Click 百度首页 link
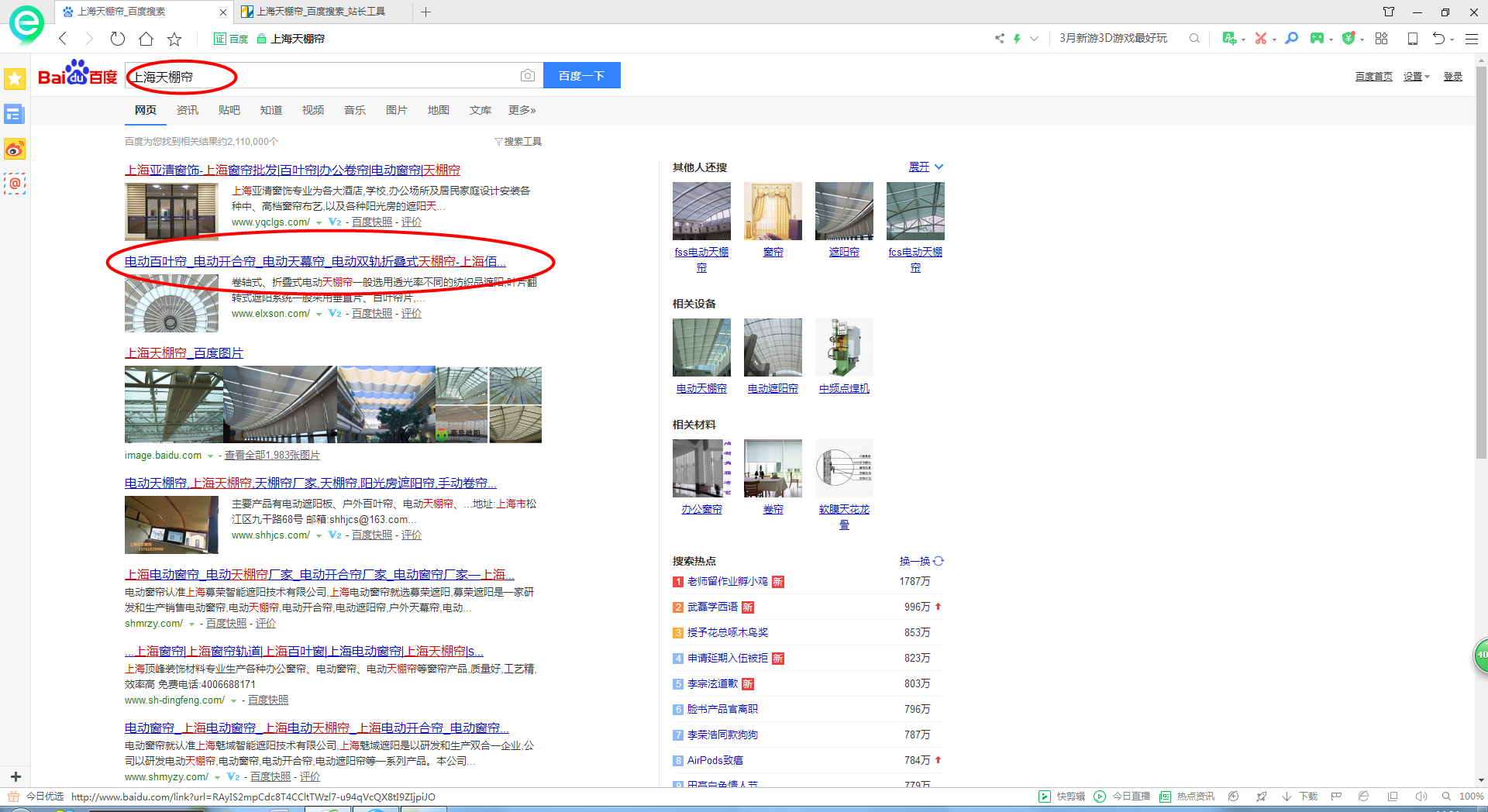1488x812 pixels. (x=1374, y=77)
